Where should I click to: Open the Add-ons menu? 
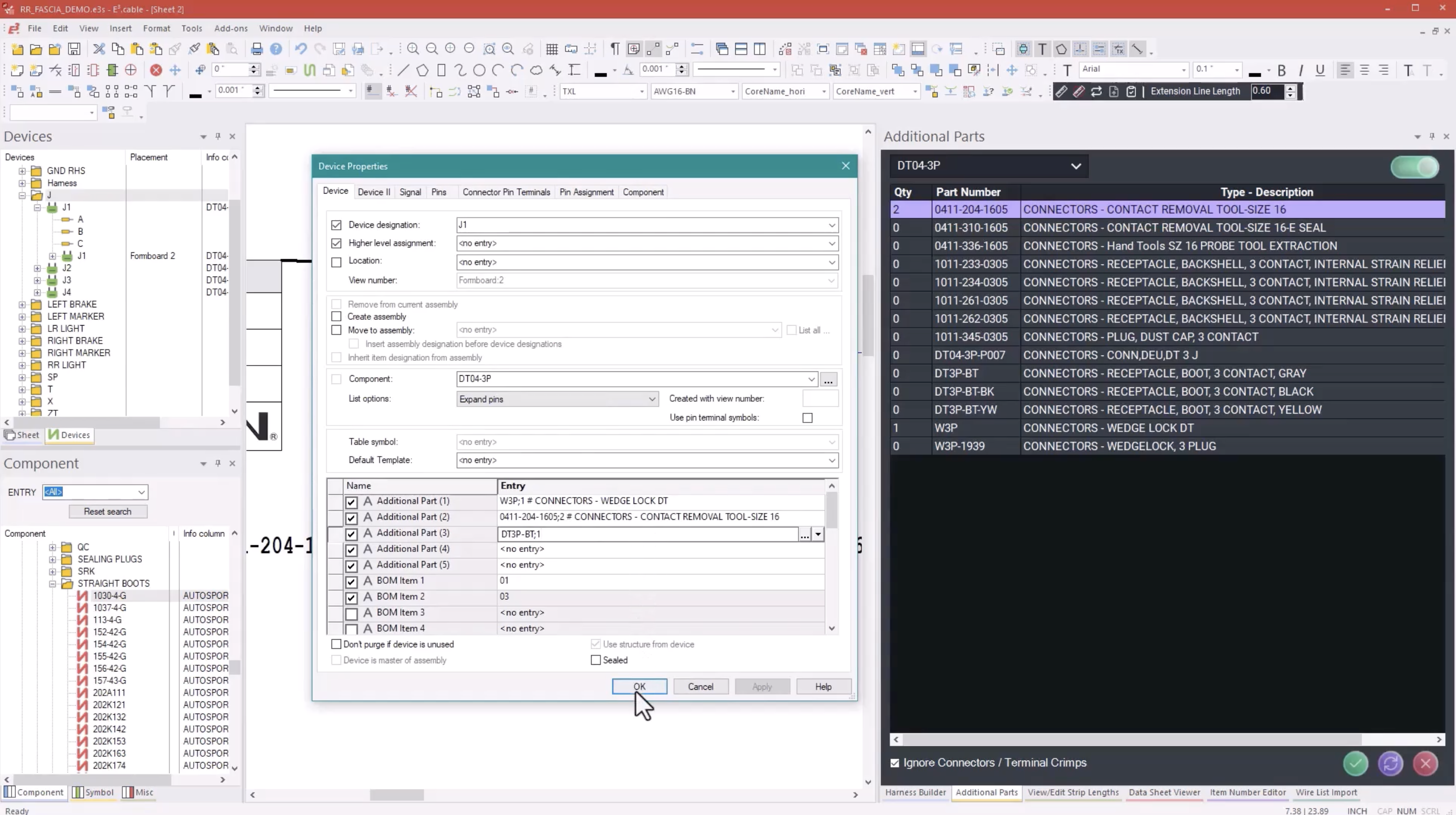[231, 28]
